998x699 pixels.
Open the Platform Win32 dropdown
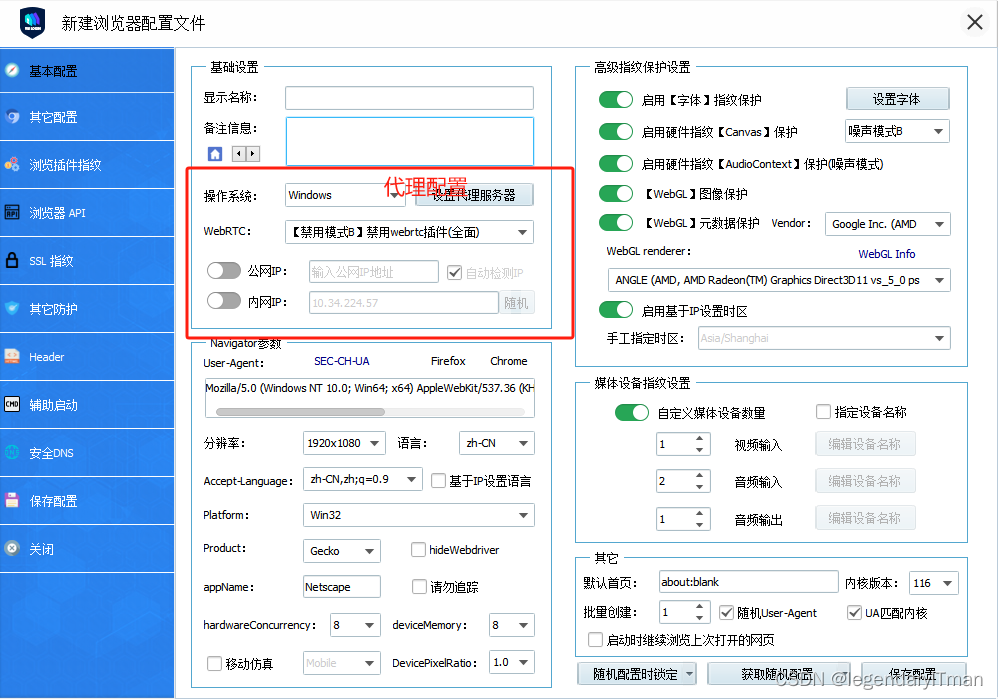[419, 515]
